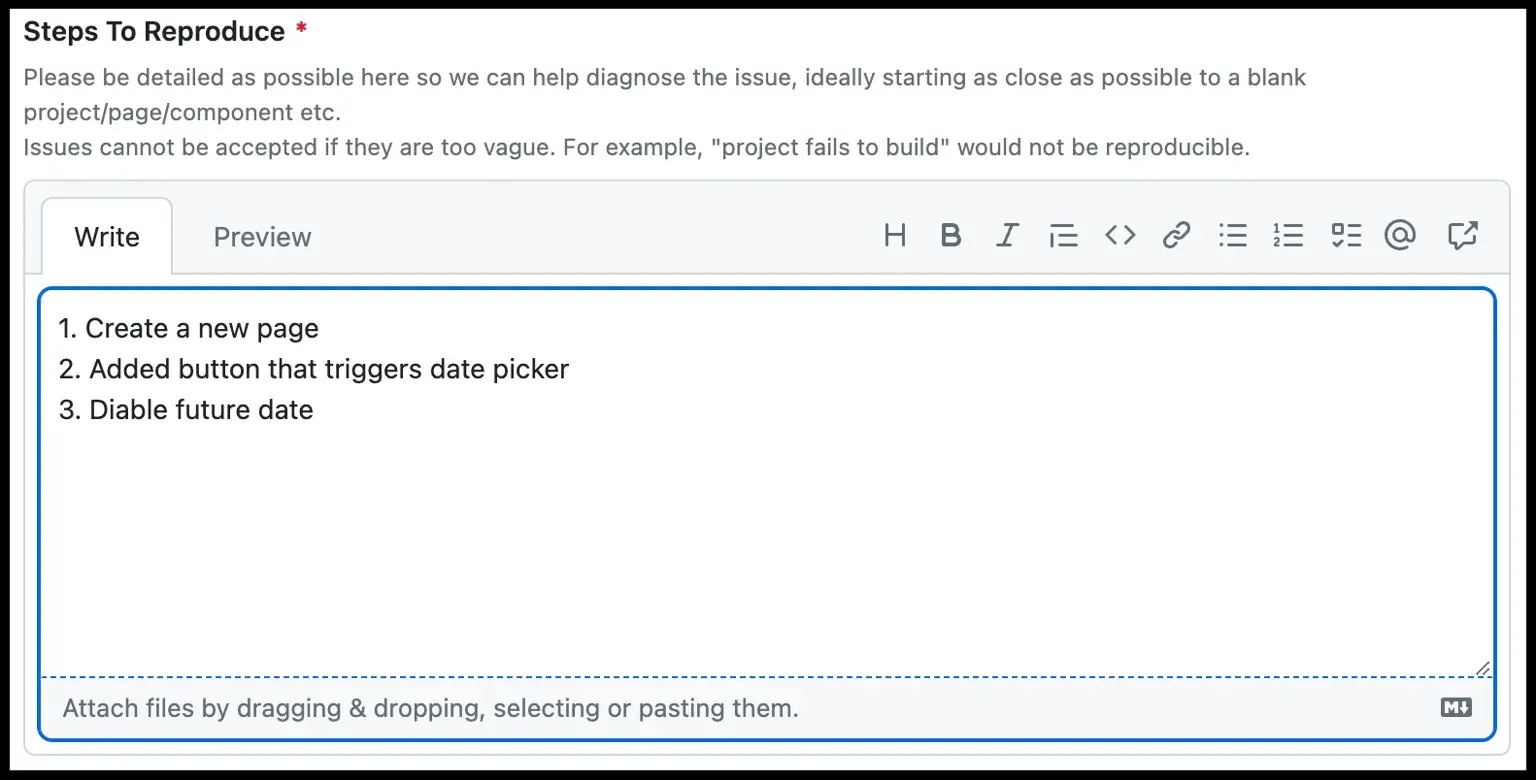Screen dimensions: 1536x780
Task: Insert code with the angle brackets icon
Action: 1120,235
